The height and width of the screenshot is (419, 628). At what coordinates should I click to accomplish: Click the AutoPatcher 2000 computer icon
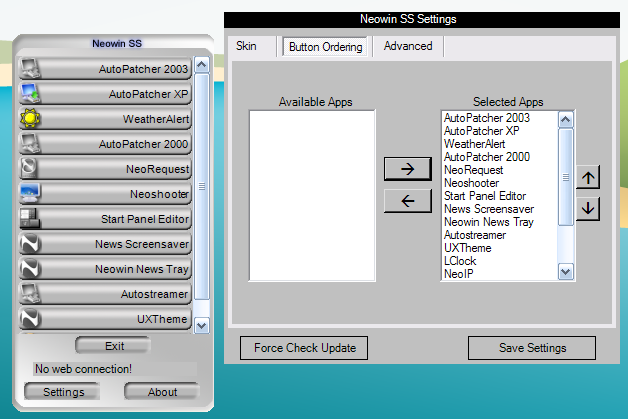[x=30, y=143]
